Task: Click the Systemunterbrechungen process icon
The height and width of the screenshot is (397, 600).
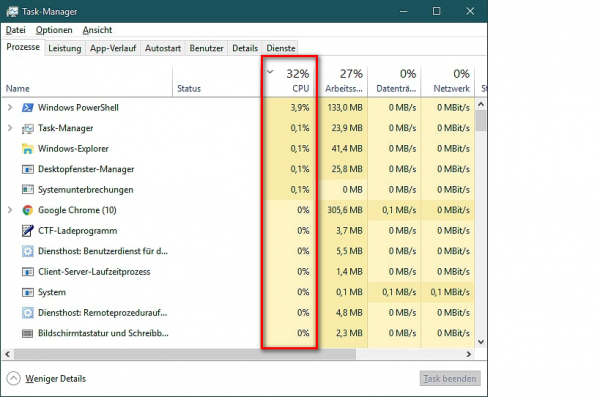Action: click(x=28, y=190)
